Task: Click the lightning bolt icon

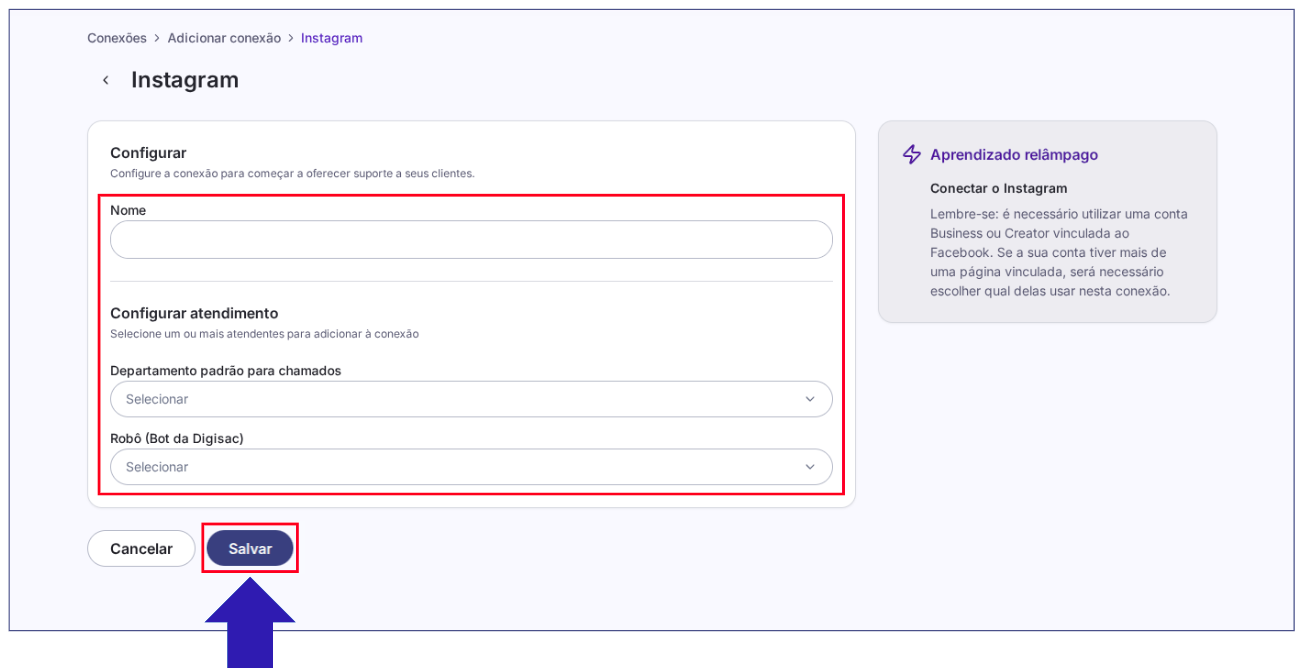Action: pyautogui.click(x=911, y=154)
